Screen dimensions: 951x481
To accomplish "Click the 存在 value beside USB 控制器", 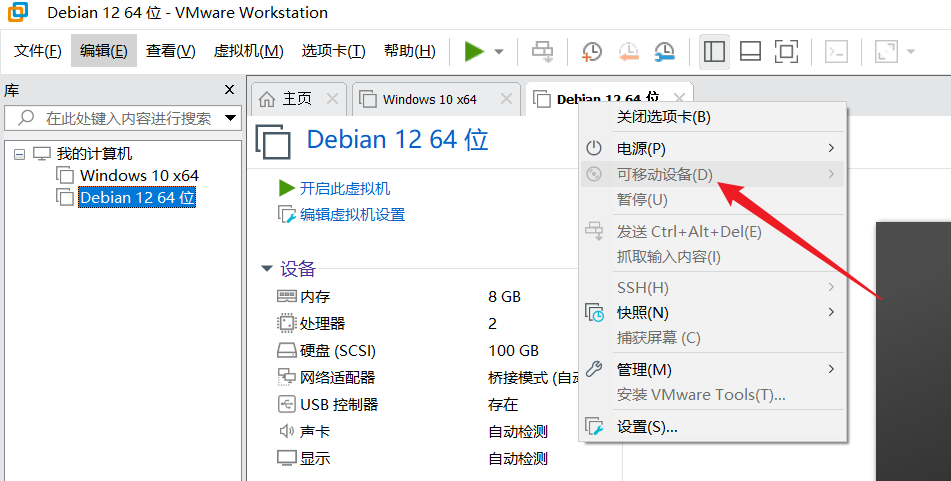I will click(x=503, y=405).
